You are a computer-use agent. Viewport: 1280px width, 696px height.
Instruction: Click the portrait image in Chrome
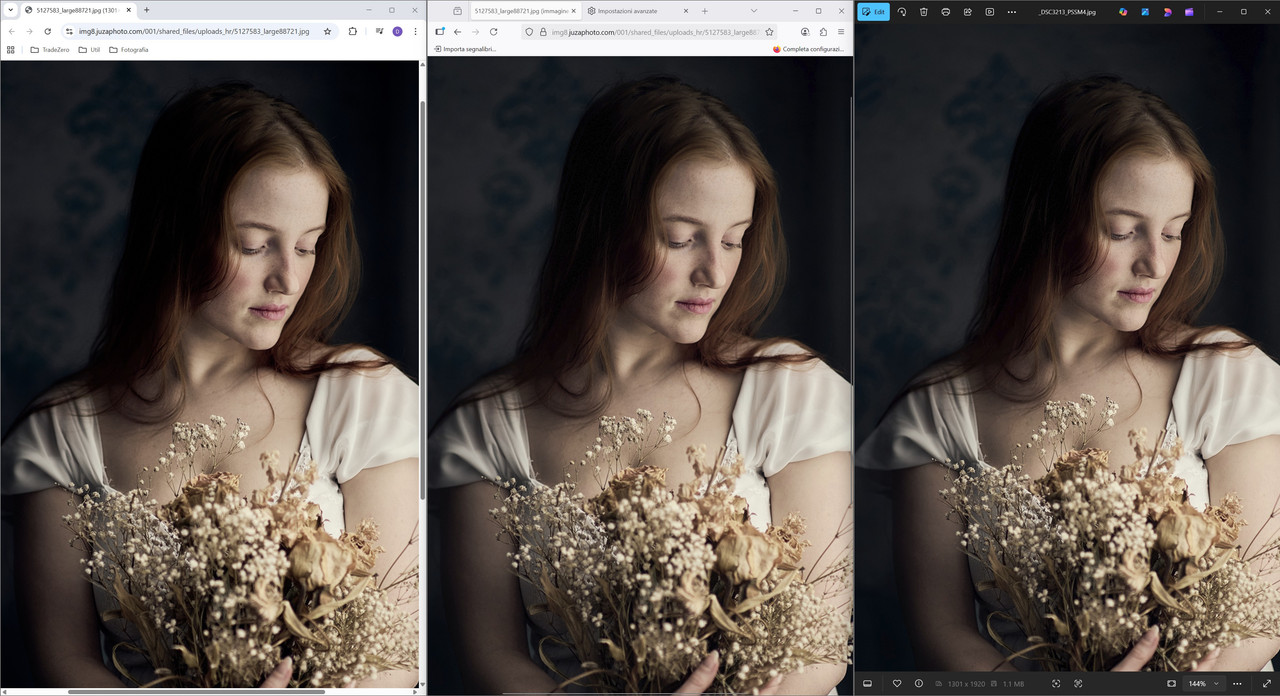[x=209, y=373]
